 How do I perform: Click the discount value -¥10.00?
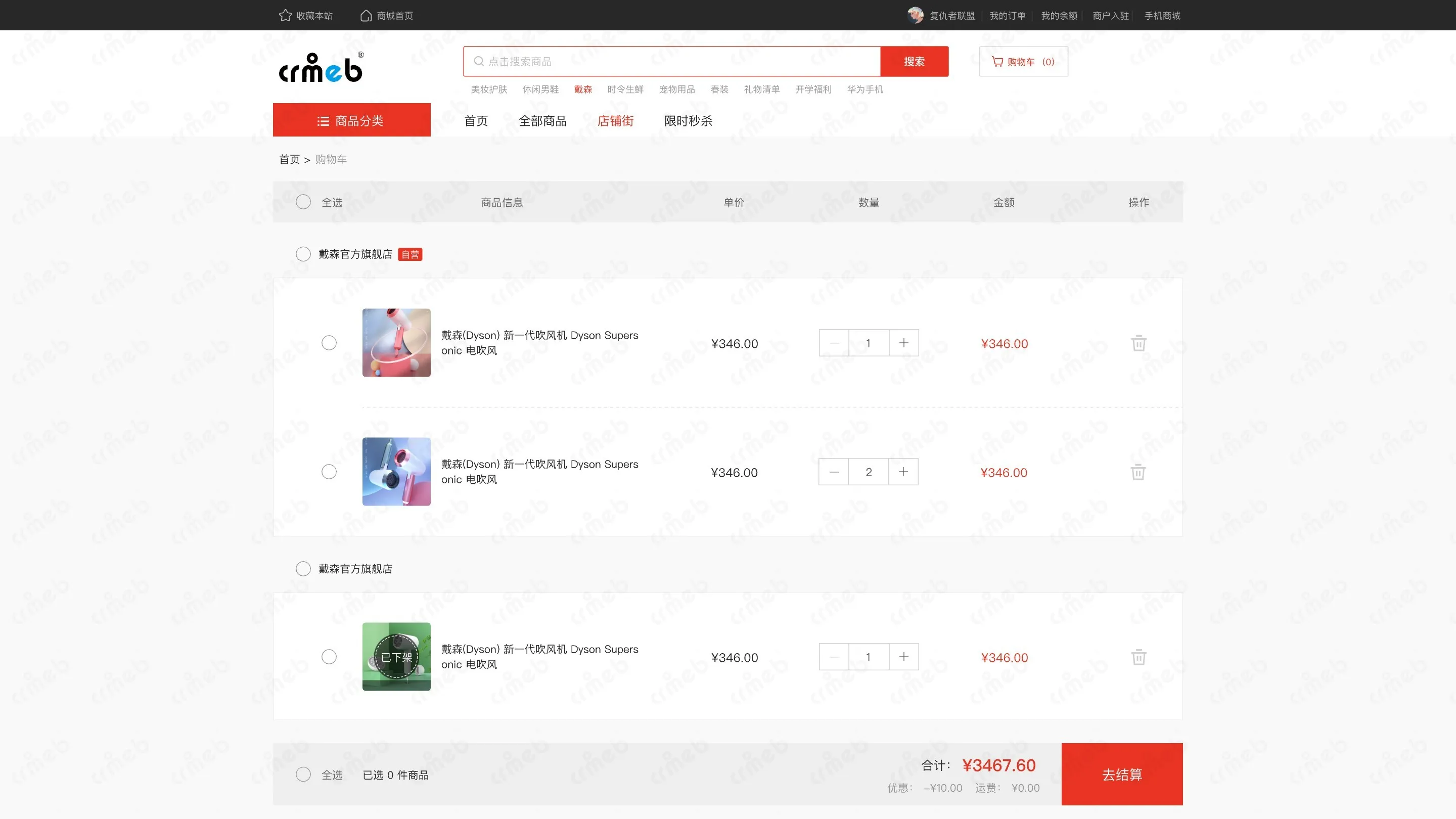pyautogui.click(x=943, y=788)
